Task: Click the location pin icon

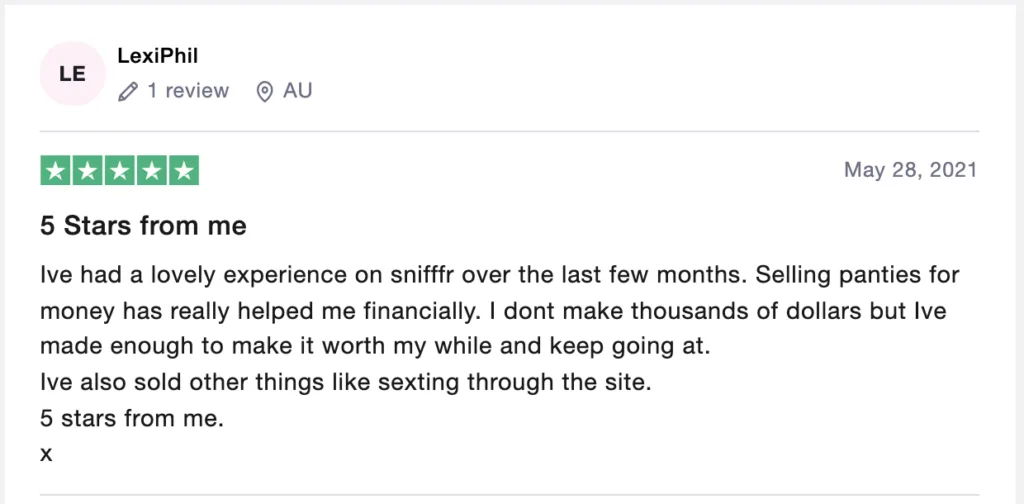Action: click(x=264, y=91)
